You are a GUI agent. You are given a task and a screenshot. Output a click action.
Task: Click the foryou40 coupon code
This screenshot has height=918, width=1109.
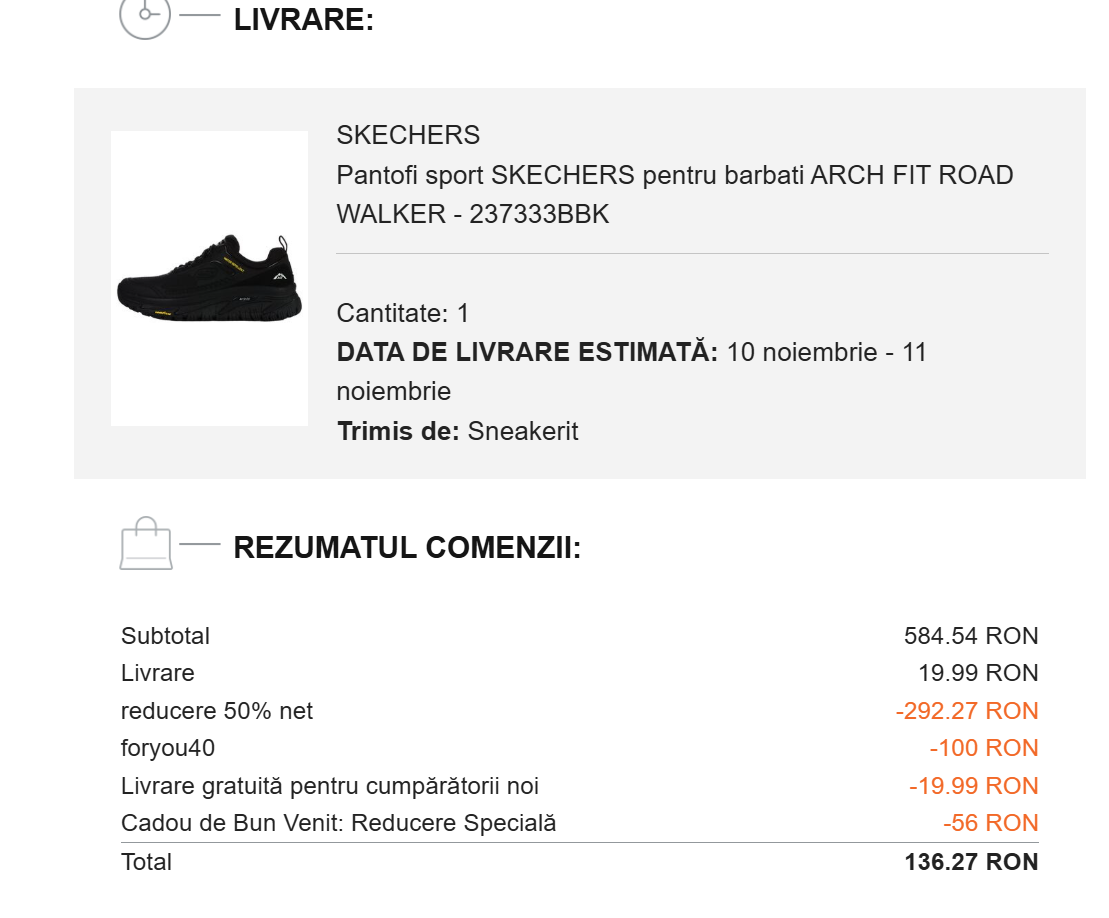(x=168, y=748)
